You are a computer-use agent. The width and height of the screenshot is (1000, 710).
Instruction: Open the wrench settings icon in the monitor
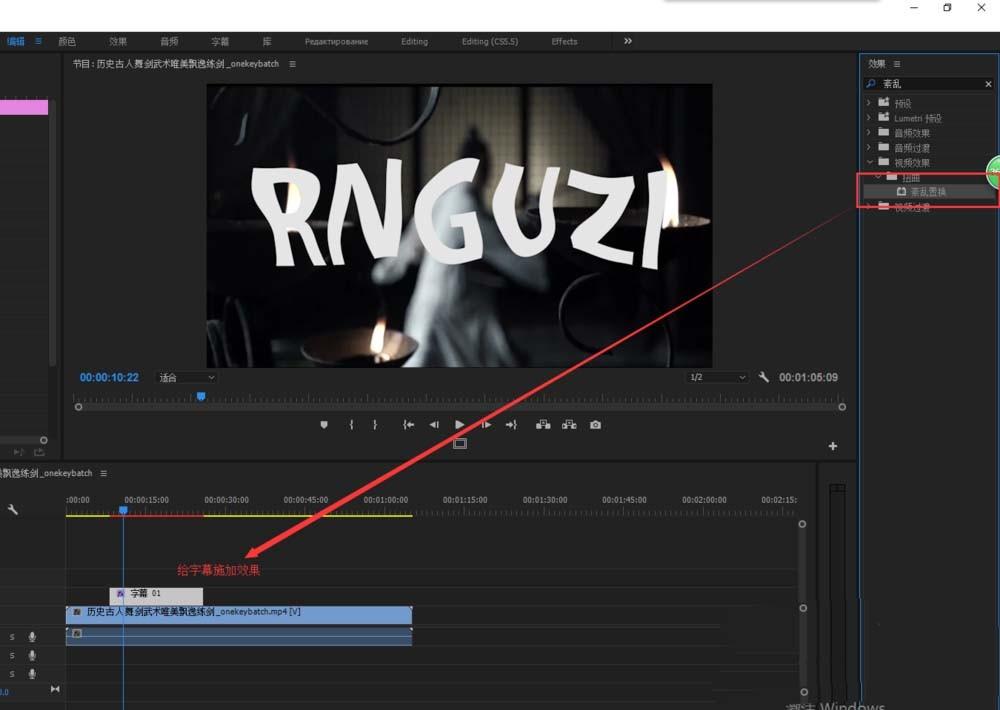click(x=763, y=377)
